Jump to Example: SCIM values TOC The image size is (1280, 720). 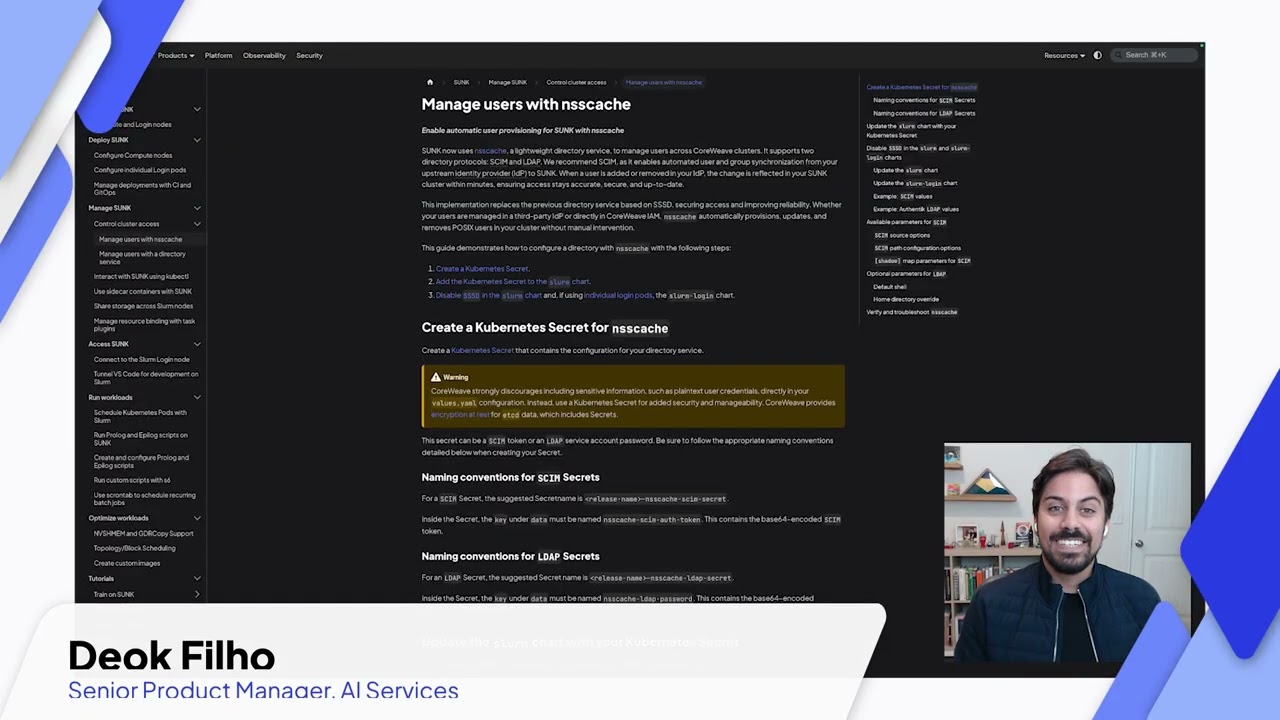click(902, 196)
